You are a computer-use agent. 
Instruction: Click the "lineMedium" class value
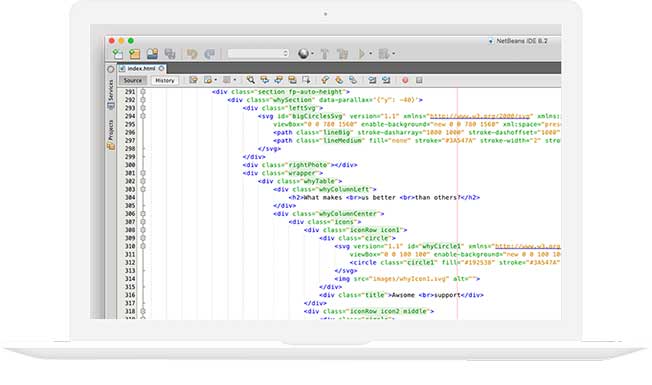point(343,141)
